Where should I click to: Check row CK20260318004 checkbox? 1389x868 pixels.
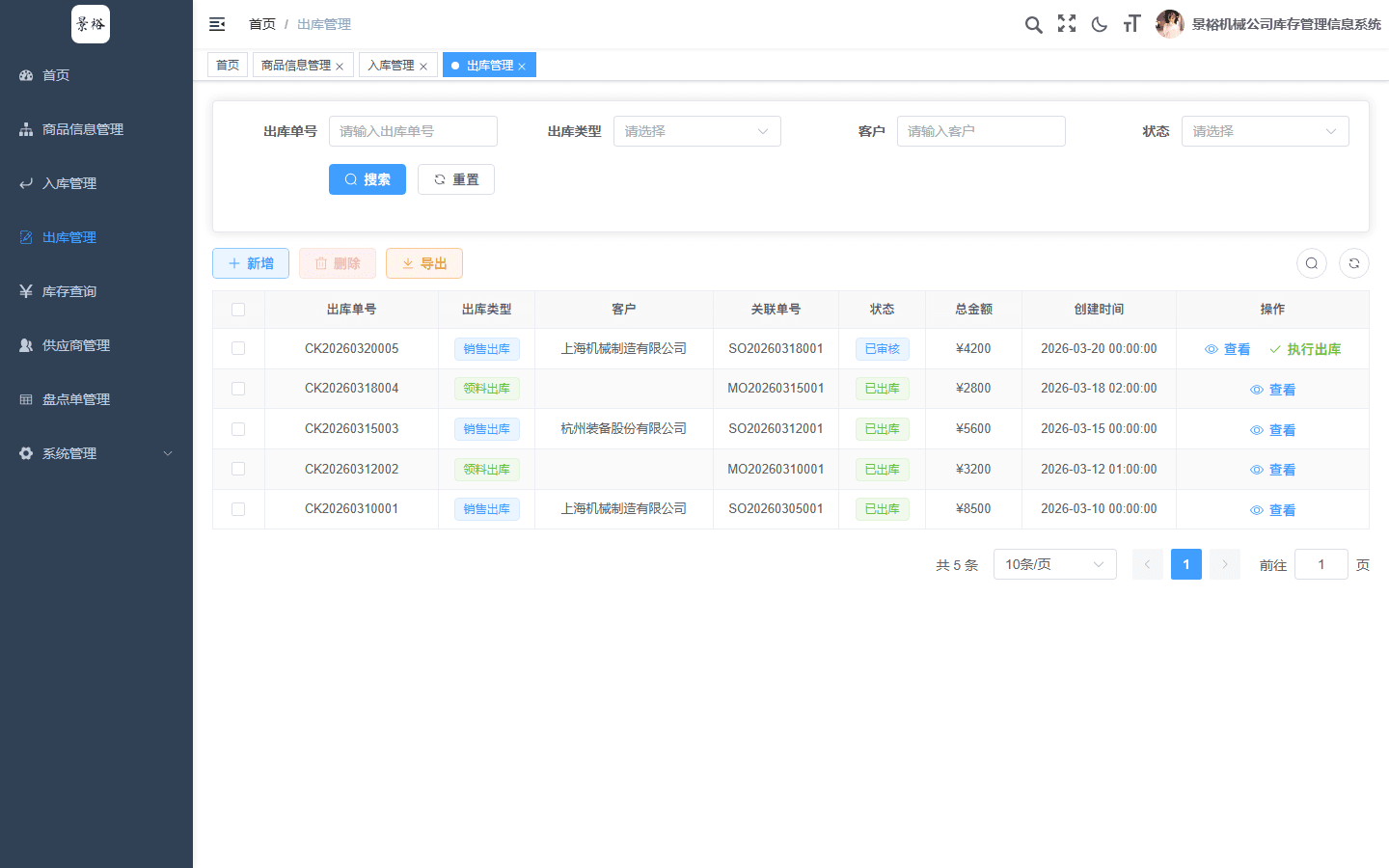238,389
